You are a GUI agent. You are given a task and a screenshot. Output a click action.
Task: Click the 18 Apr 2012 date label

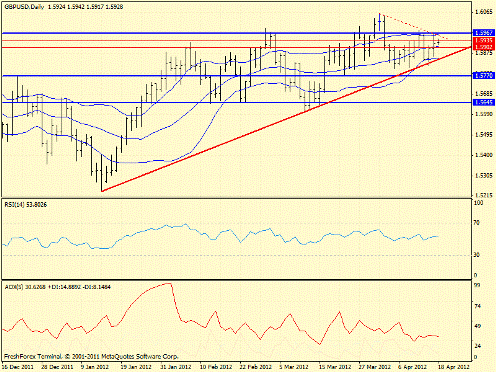(454, 367)
